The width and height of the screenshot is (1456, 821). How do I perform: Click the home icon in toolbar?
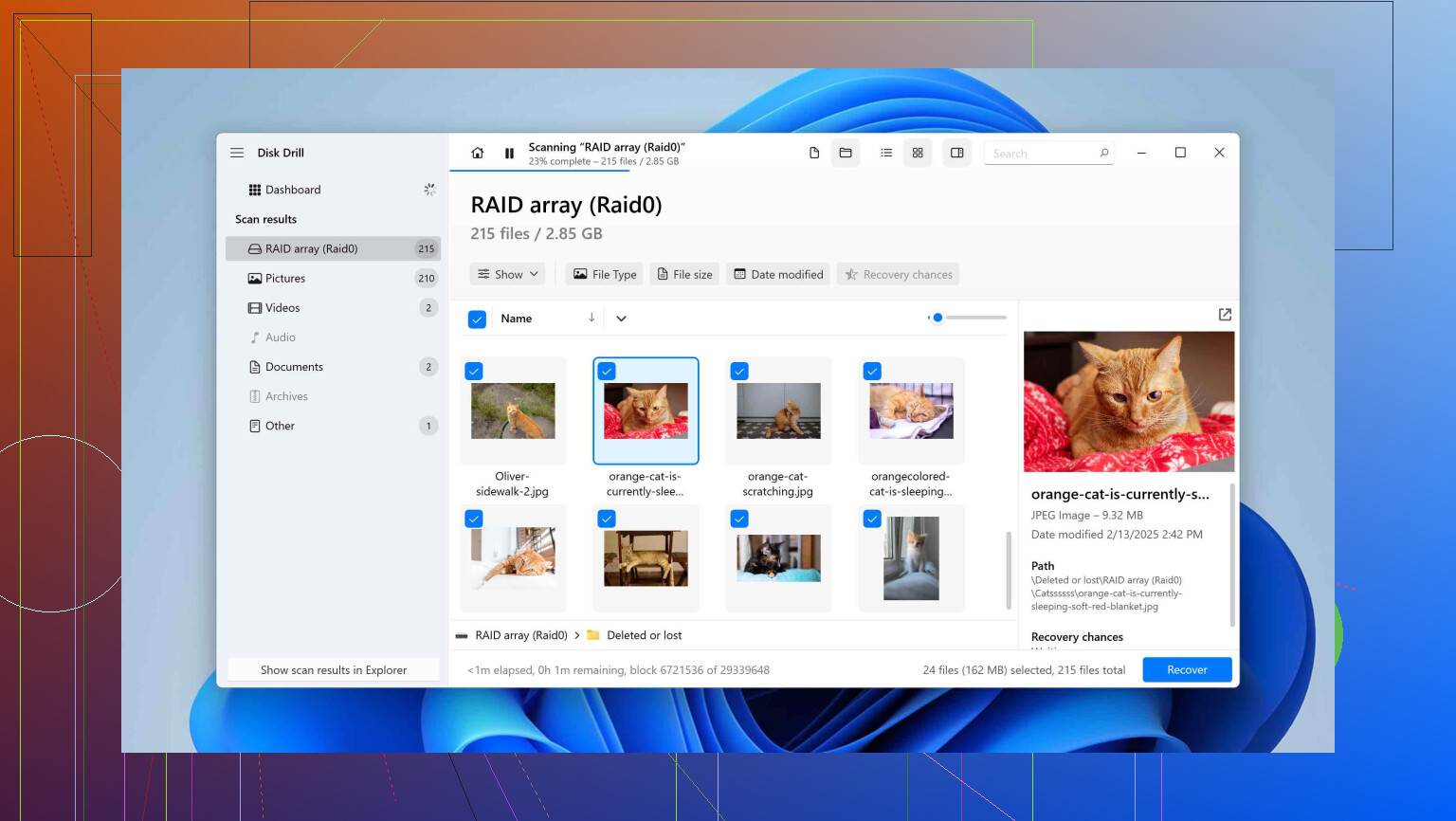[478, 153]
